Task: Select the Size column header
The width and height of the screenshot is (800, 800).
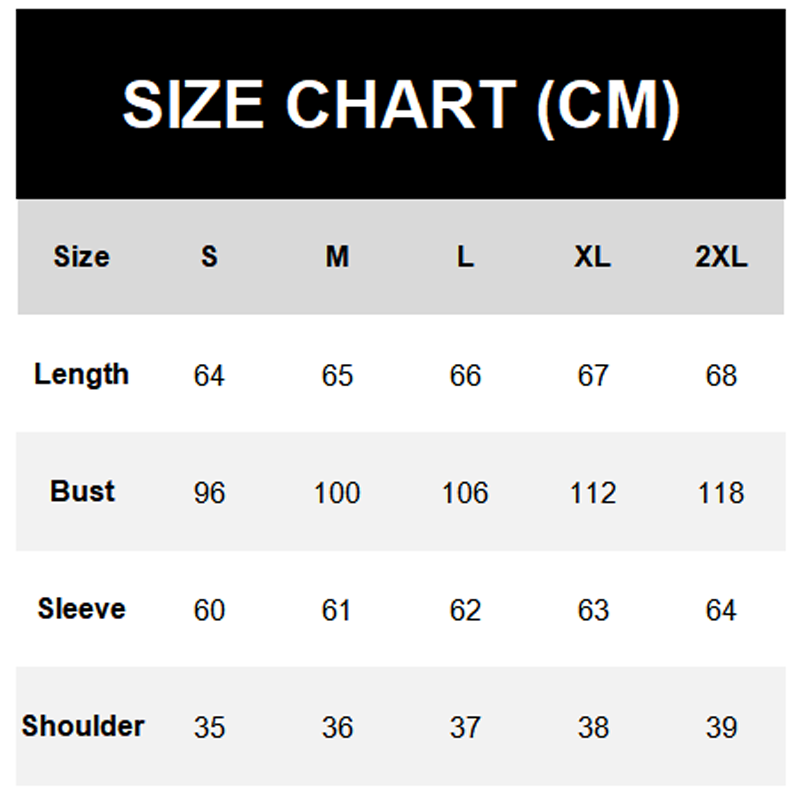Action: [81, 257]
